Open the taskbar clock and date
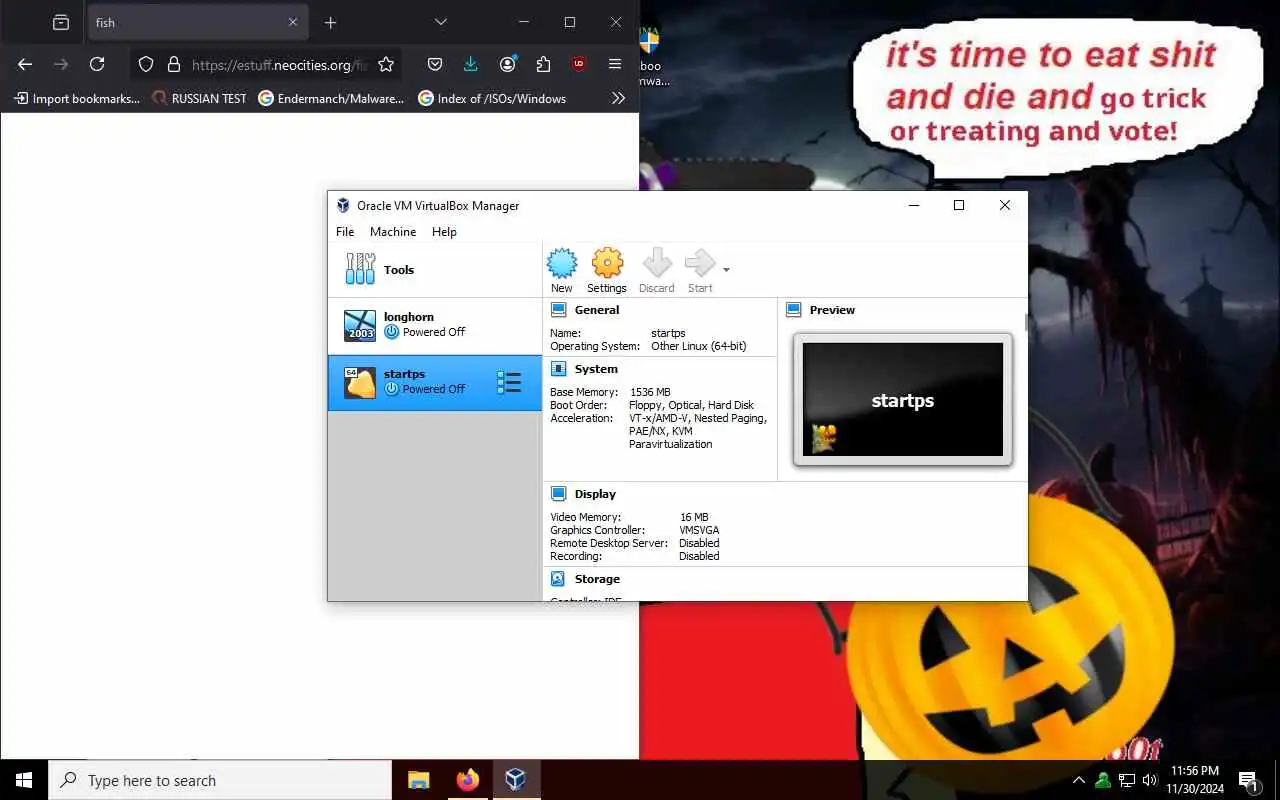 coord(1194,780)
